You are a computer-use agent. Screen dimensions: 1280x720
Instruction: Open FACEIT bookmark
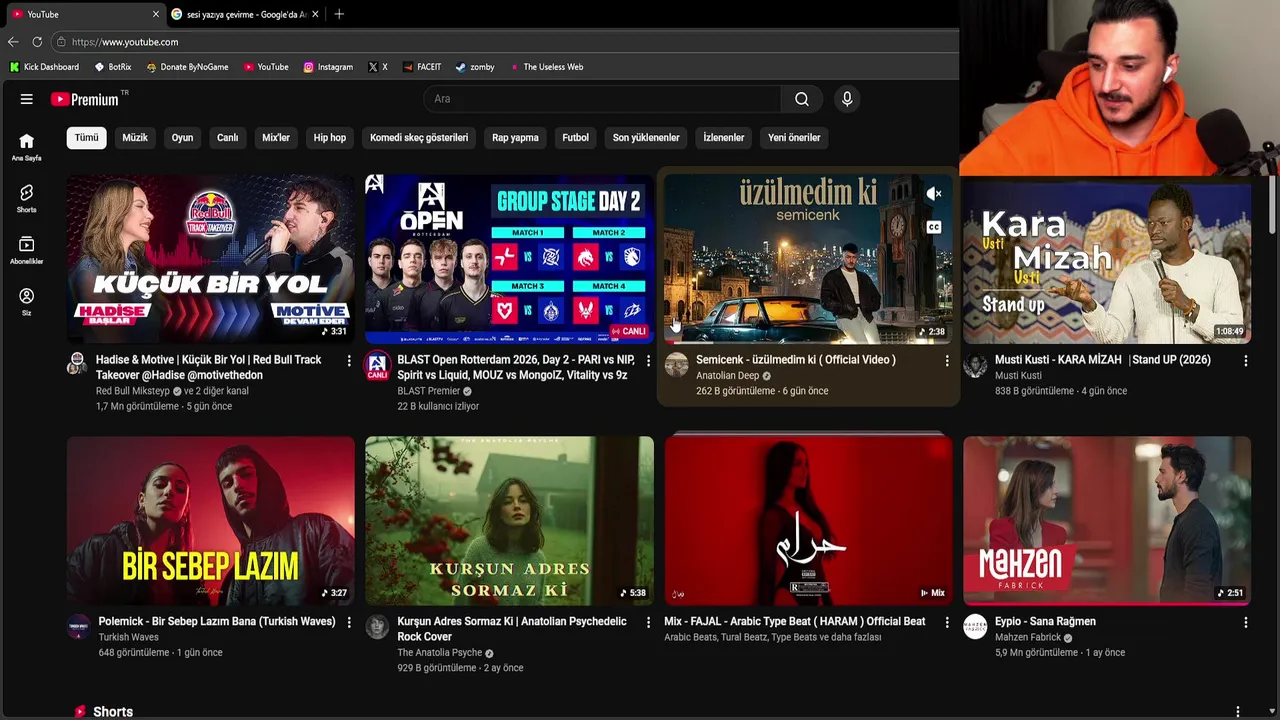tap(422, 67)
